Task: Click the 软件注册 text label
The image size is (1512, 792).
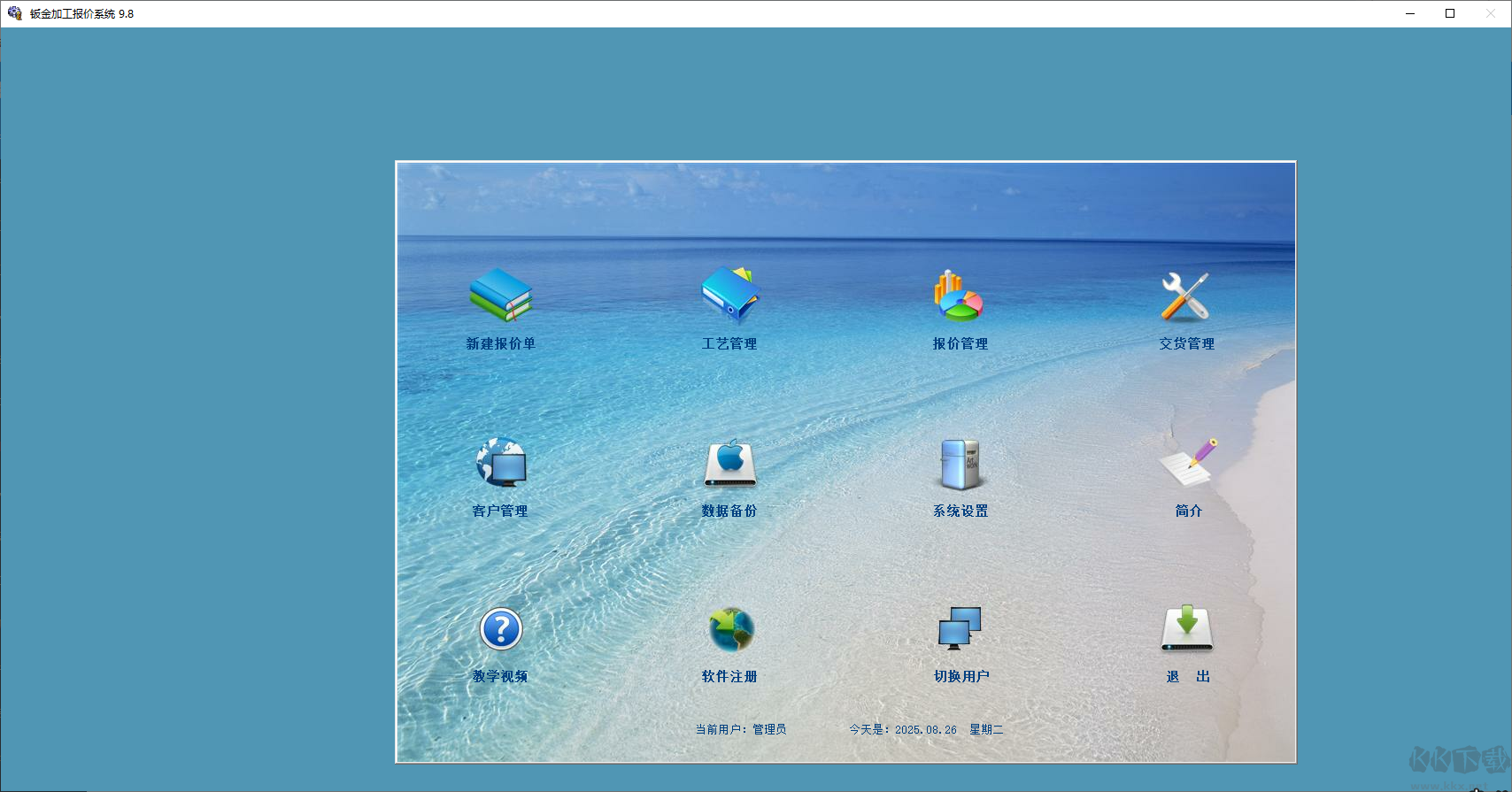Action: click(x=729, y=677)
